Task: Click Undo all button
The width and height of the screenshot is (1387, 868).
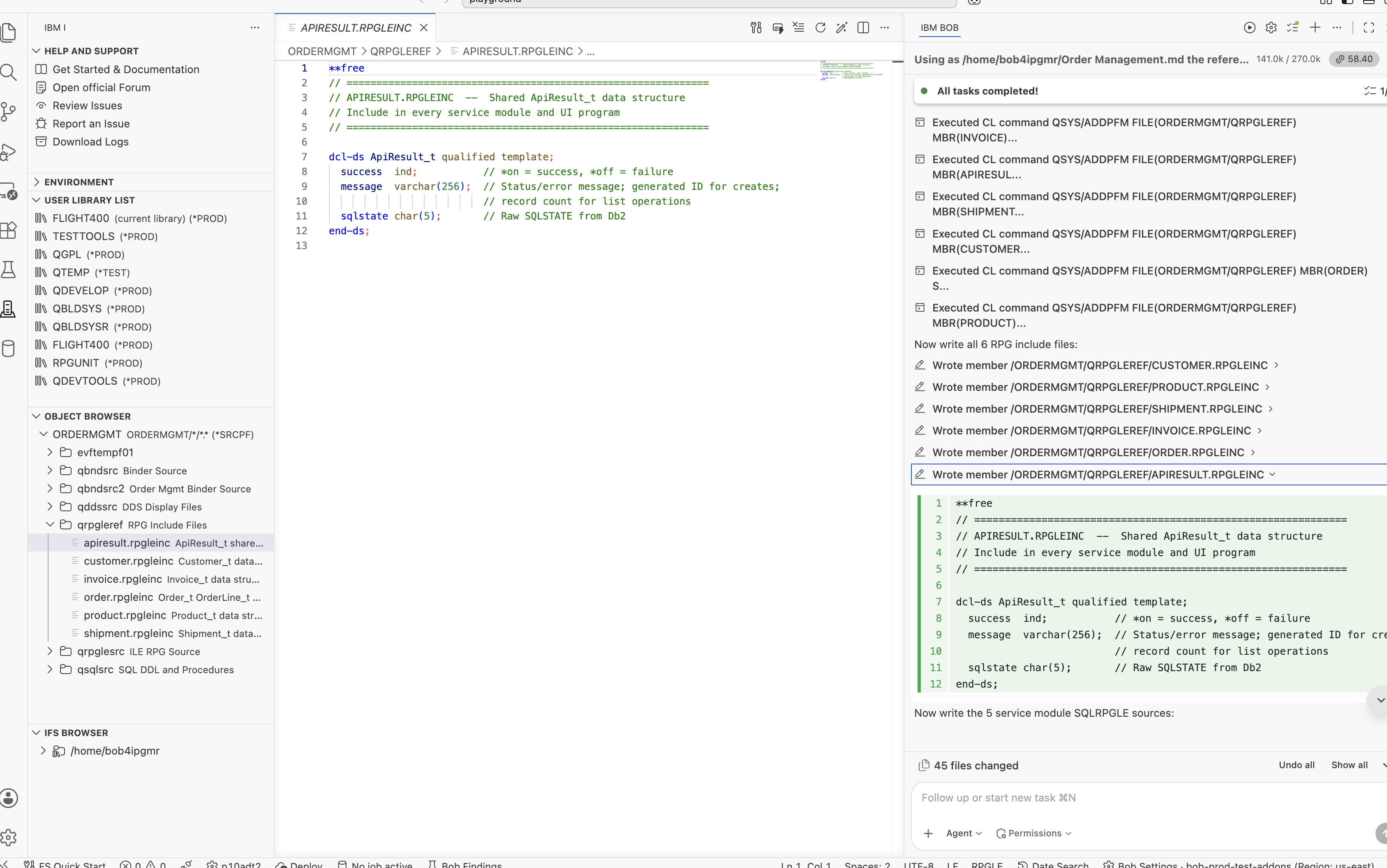Action: pos(1296,765)
